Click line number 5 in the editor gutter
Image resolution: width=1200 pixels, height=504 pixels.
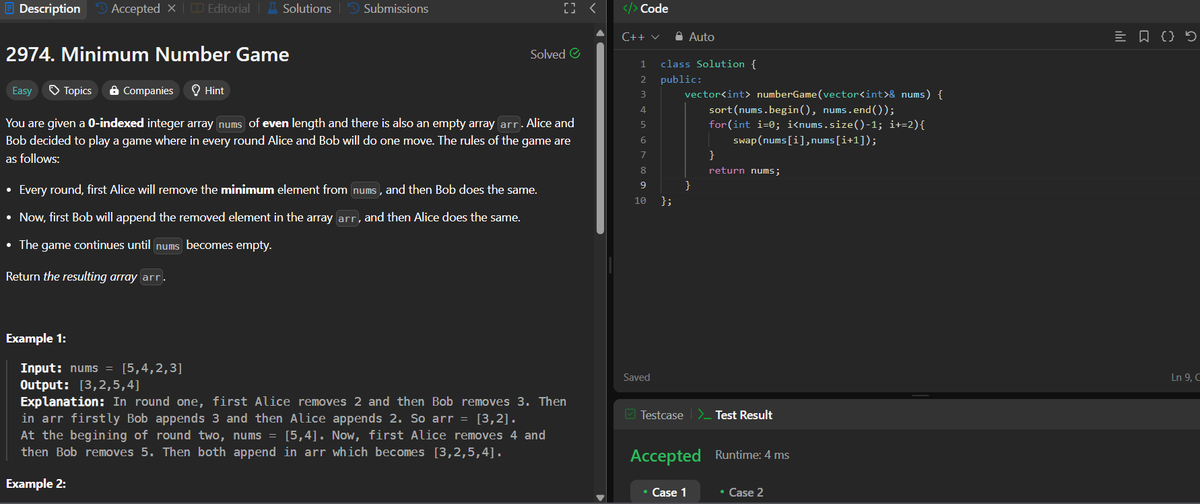click(x=644, y=124)
